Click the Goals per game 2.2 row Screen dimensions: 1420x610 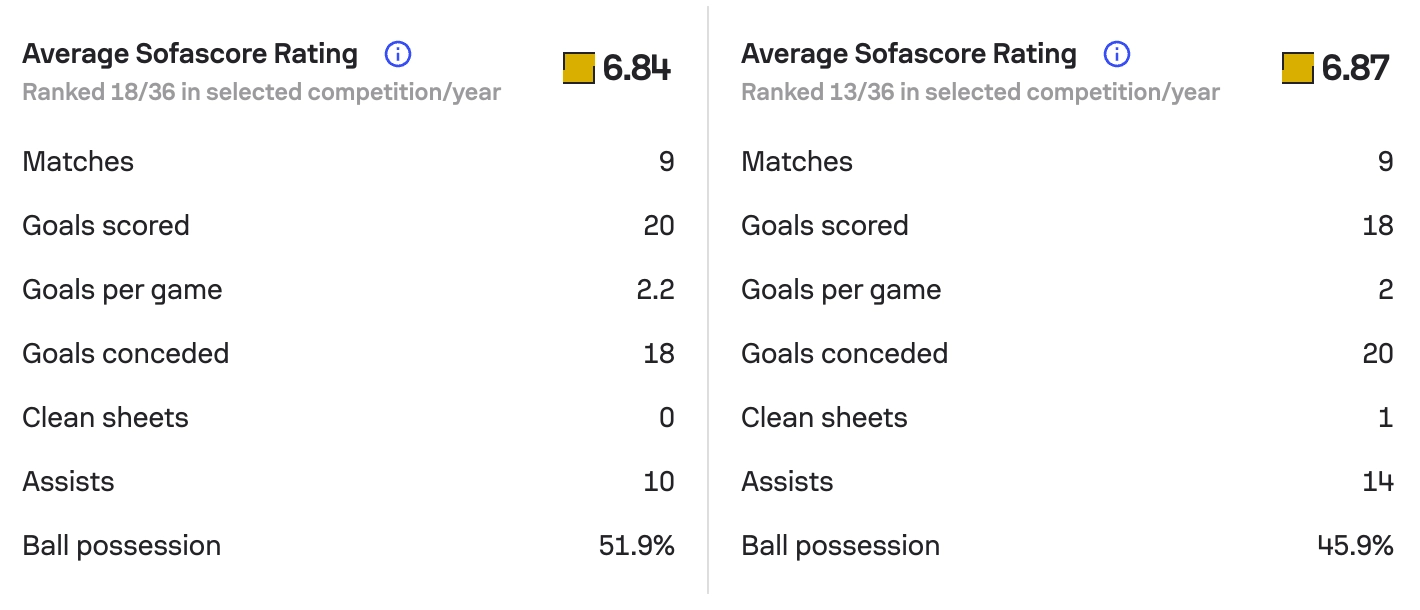[348, 290]
